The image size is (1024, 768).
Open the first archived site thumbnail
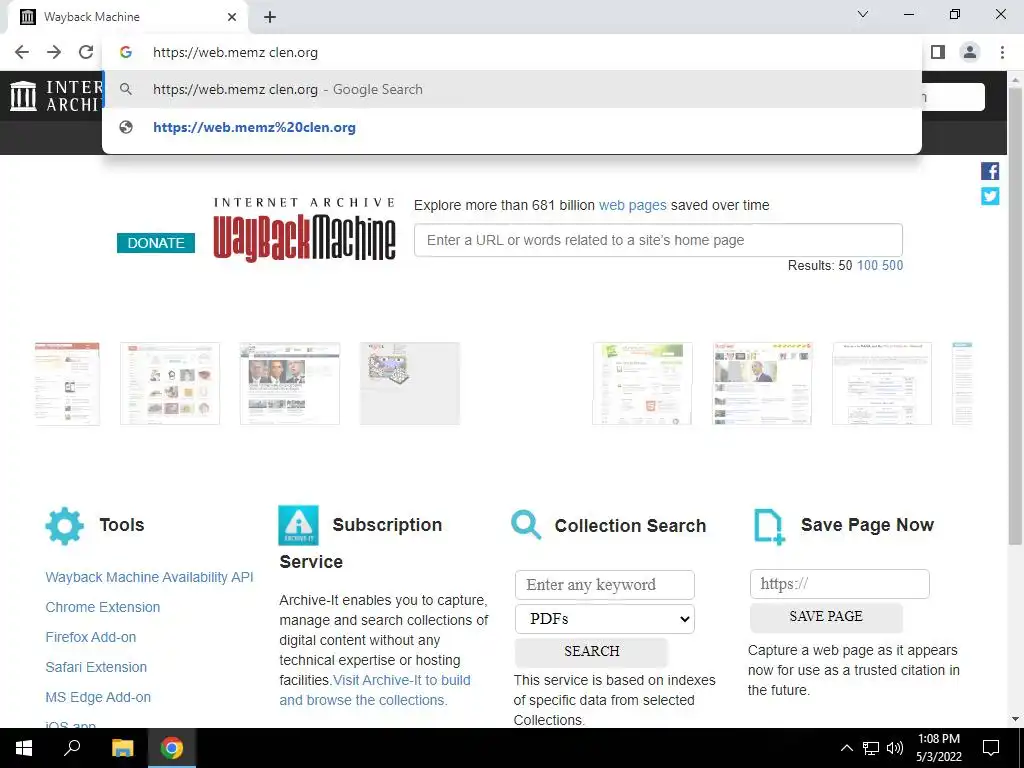pyautogui.click(x=67, y=383)
